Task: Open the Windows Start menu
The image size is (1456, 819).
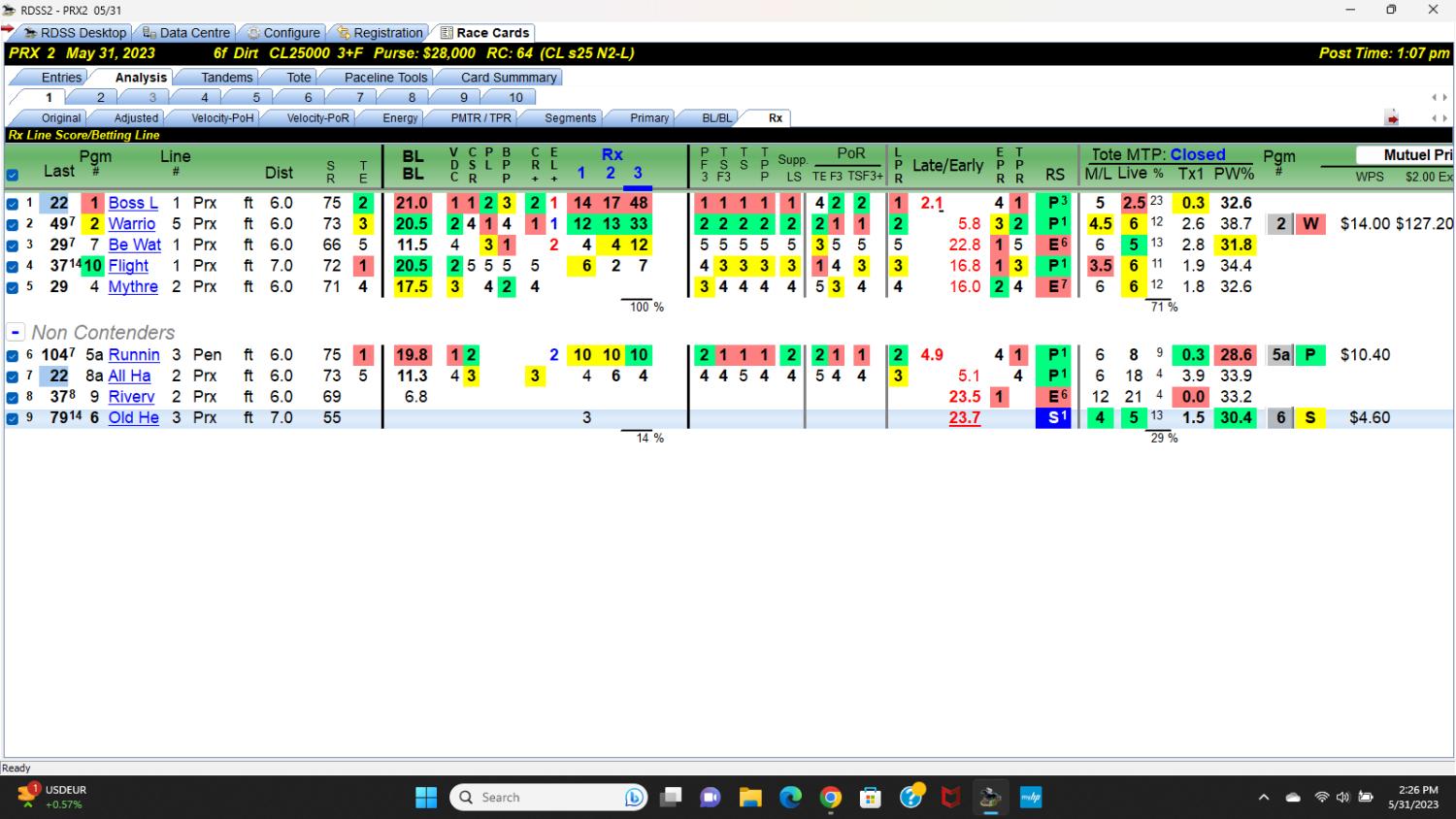Action: (426, 798)
